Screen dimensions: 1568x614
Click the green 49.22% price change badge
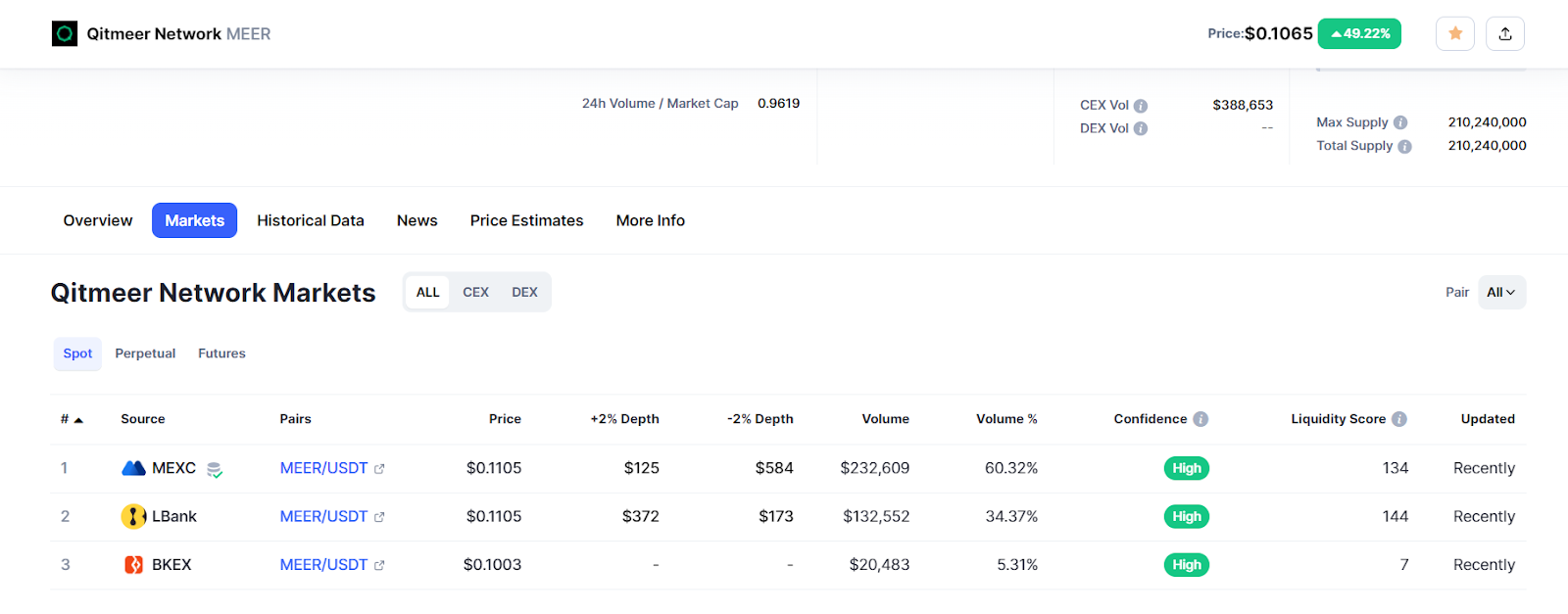[1359, 34]
